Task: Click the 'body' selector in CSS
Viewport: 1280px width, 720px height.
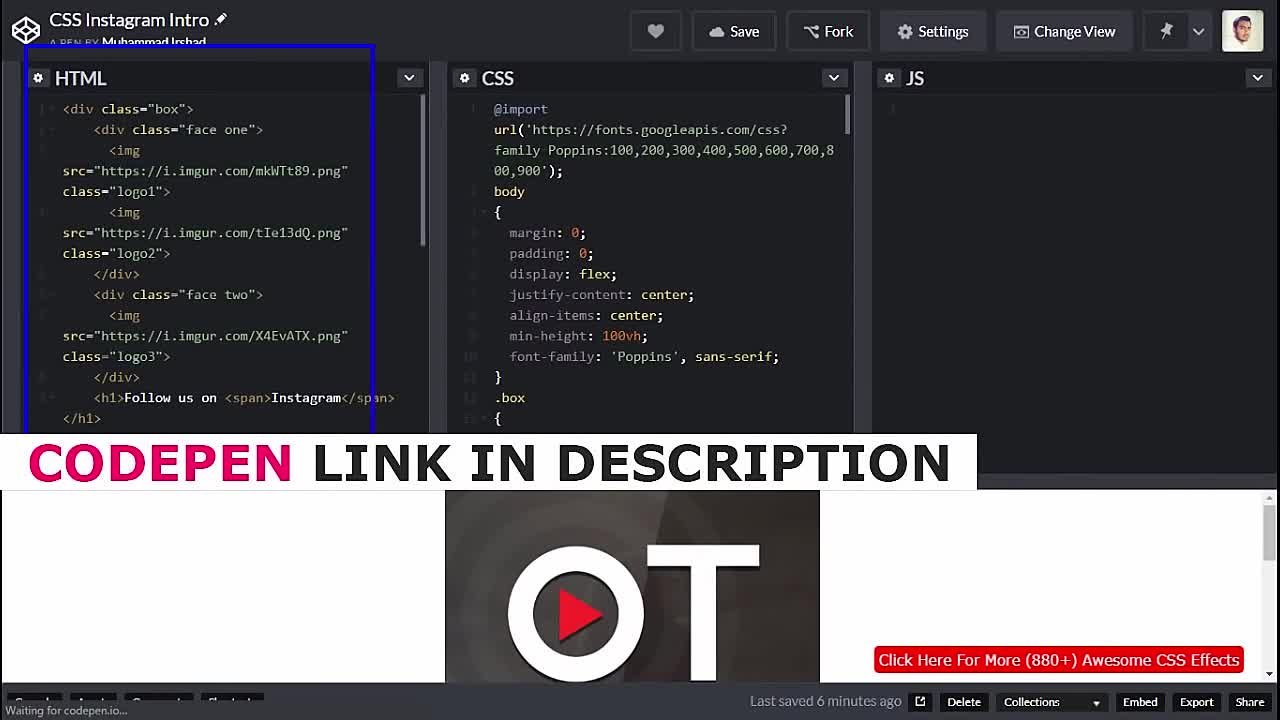Action: [509, 191]
